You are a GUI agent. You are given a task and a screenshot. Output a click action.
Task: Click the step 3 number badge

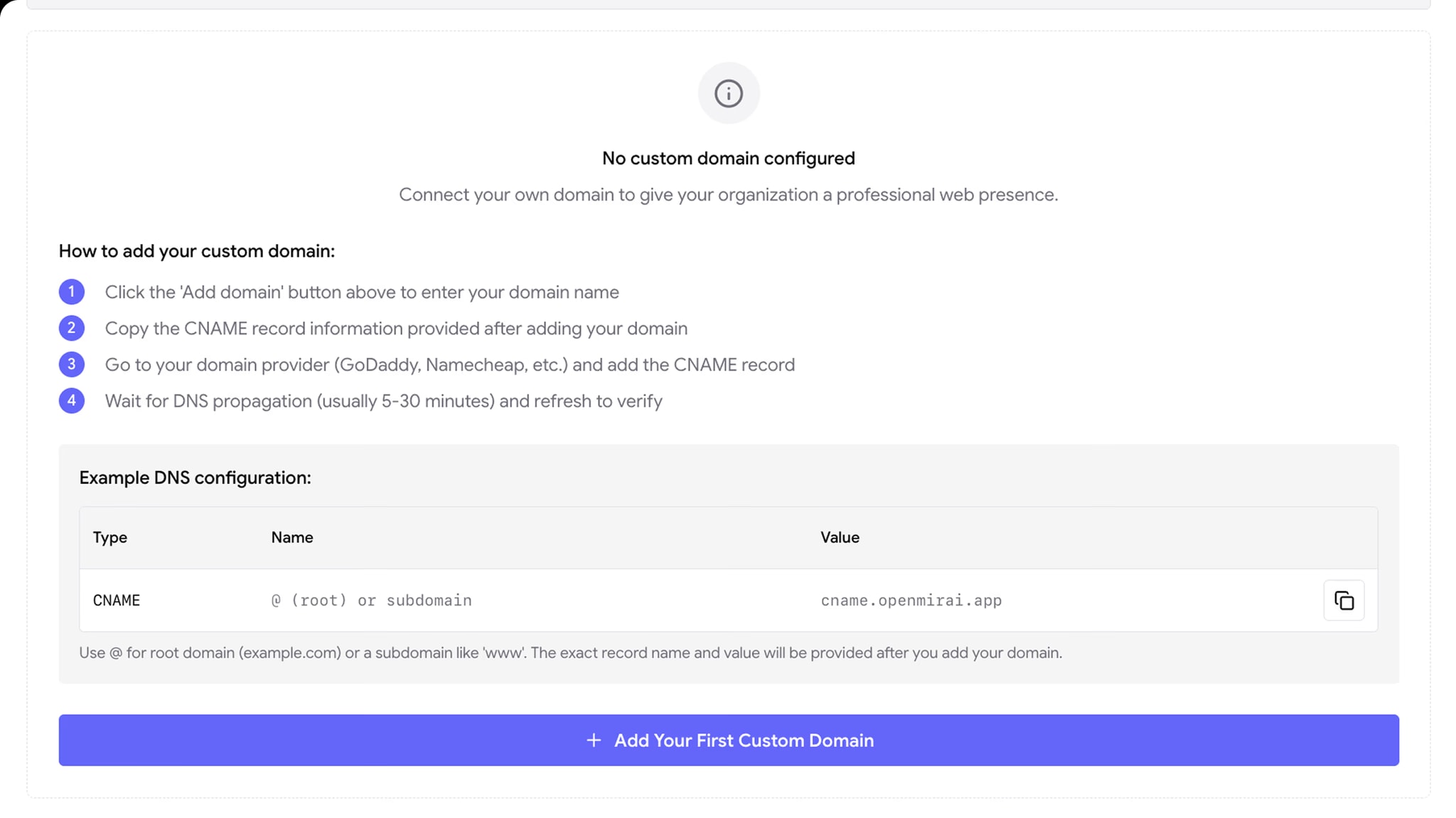pos(71,364)
